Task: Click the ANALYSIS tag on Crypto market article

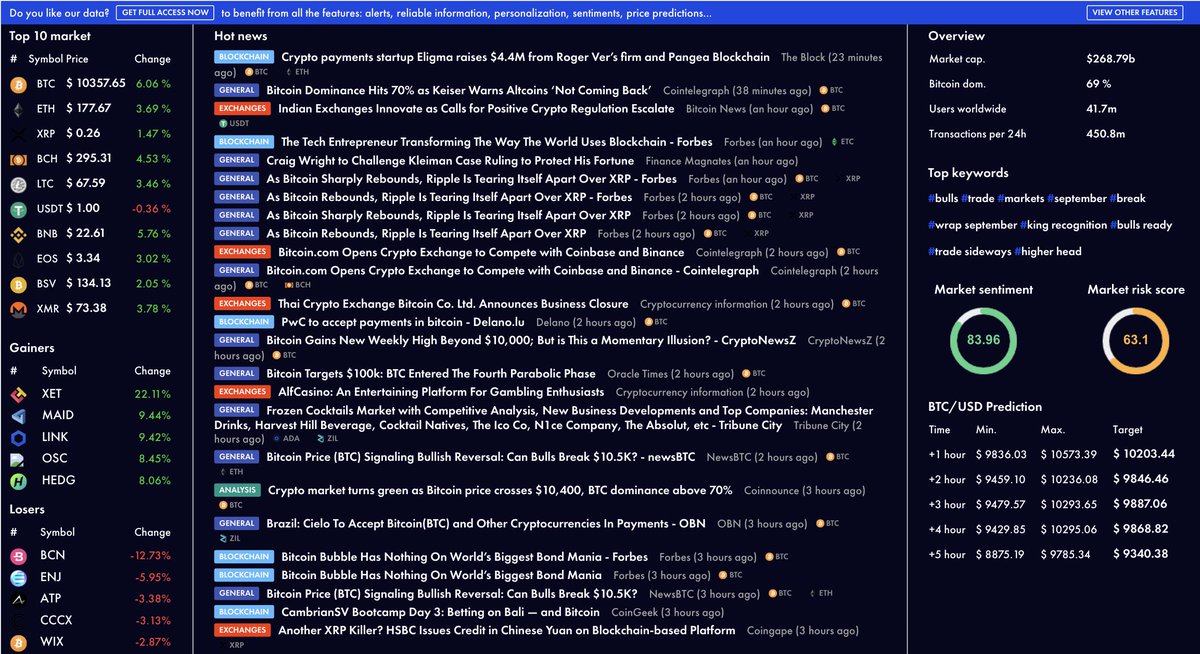Action: (x=237, y=491)
